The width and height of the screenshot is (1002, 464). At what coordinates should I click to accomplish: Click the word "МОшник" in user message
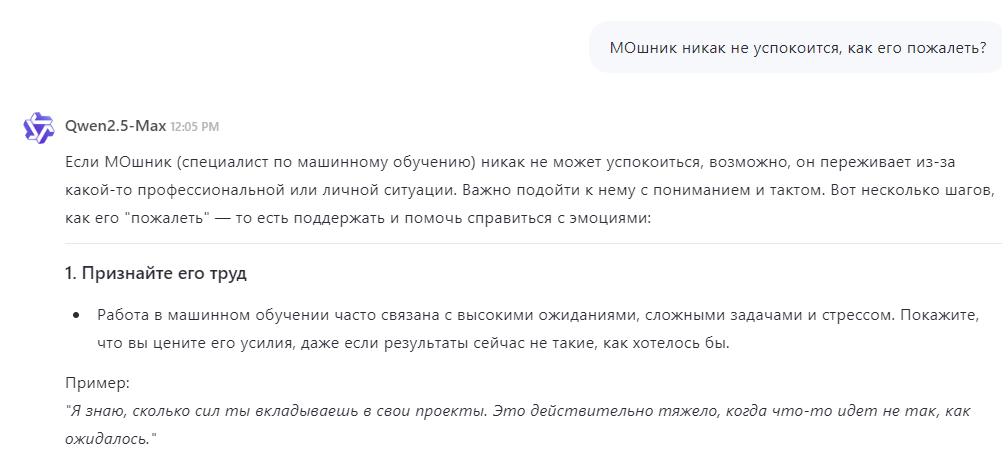tap(645, 48)
